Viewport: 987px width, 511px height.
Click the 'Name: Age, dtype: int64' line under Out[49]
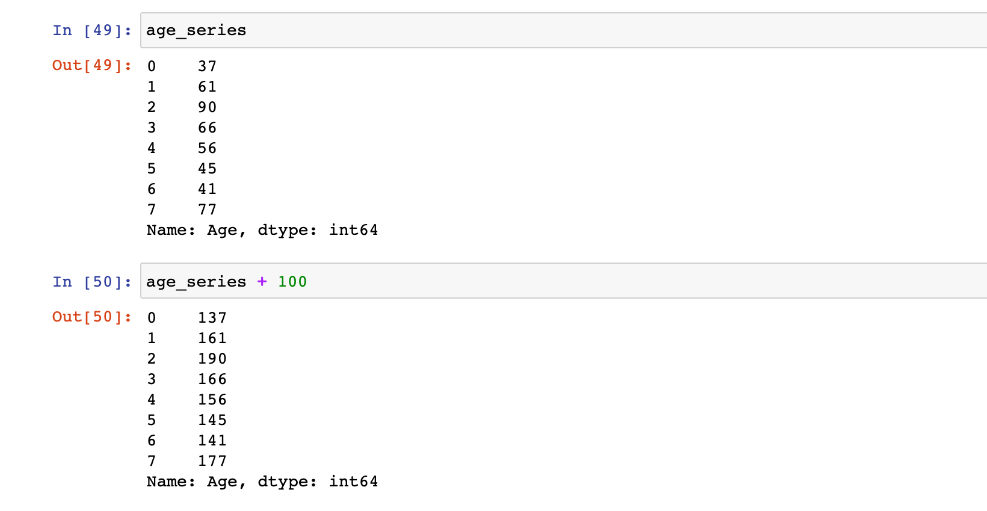point(262,230)
